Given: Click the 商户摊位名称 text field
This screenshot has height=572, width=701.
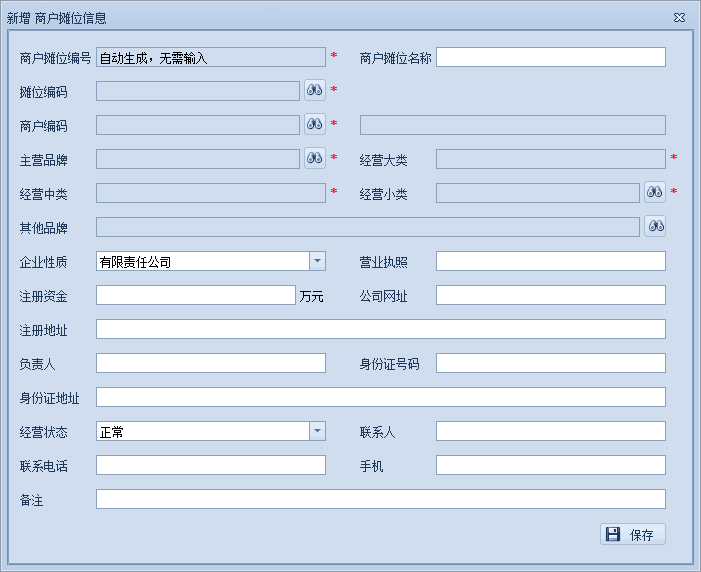Looking at the screenshot, I should coord(550,57).
